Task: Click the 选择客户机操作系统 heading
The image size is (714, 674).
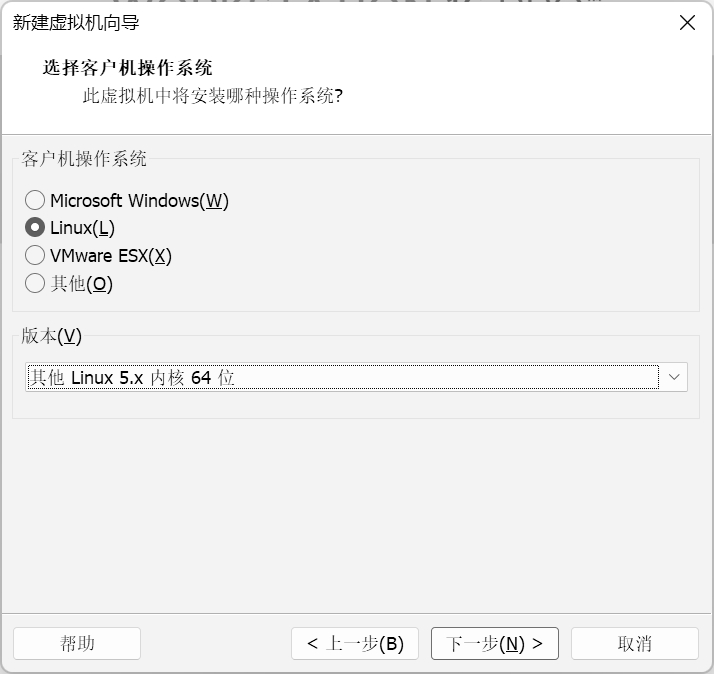Action: 127,68
